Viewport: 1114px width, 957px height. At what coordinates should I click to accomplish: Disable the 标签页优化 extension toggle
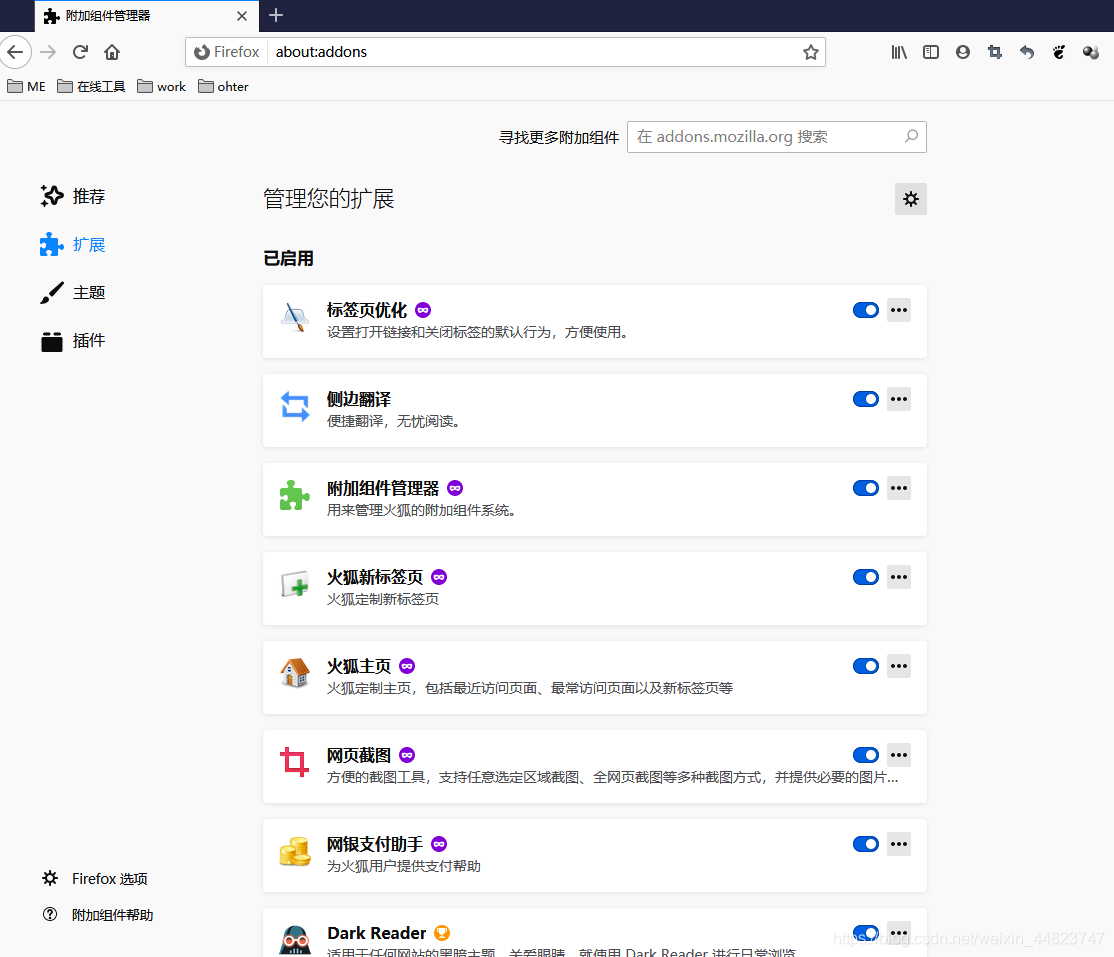coord(865,310)
